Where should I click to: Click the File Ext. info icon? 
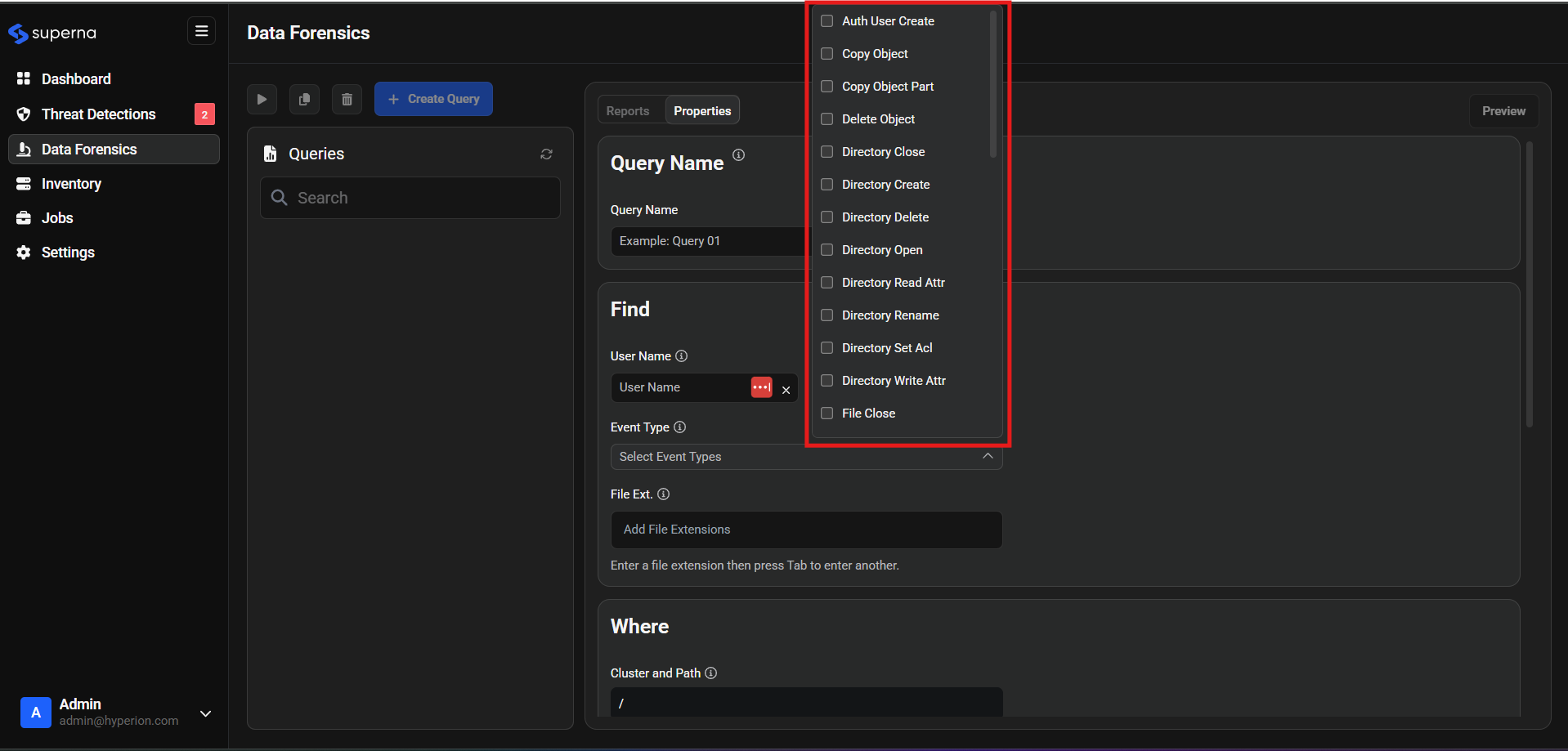[663, 494]
